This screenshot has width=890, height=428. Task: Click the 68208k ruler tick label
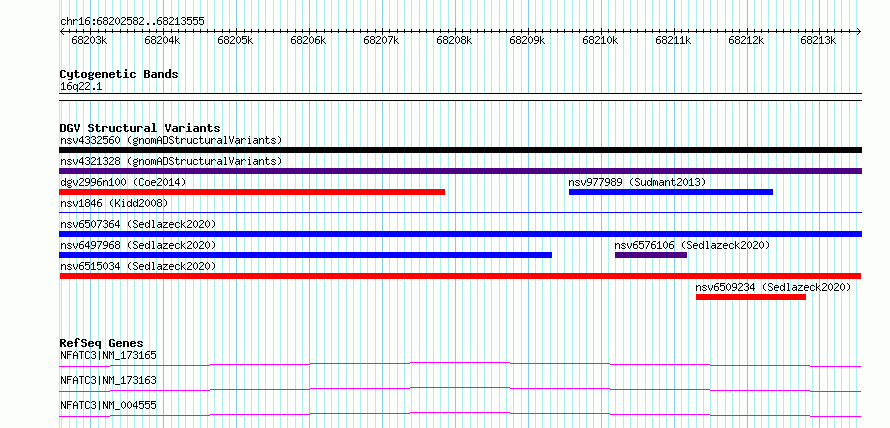(454, 41)
